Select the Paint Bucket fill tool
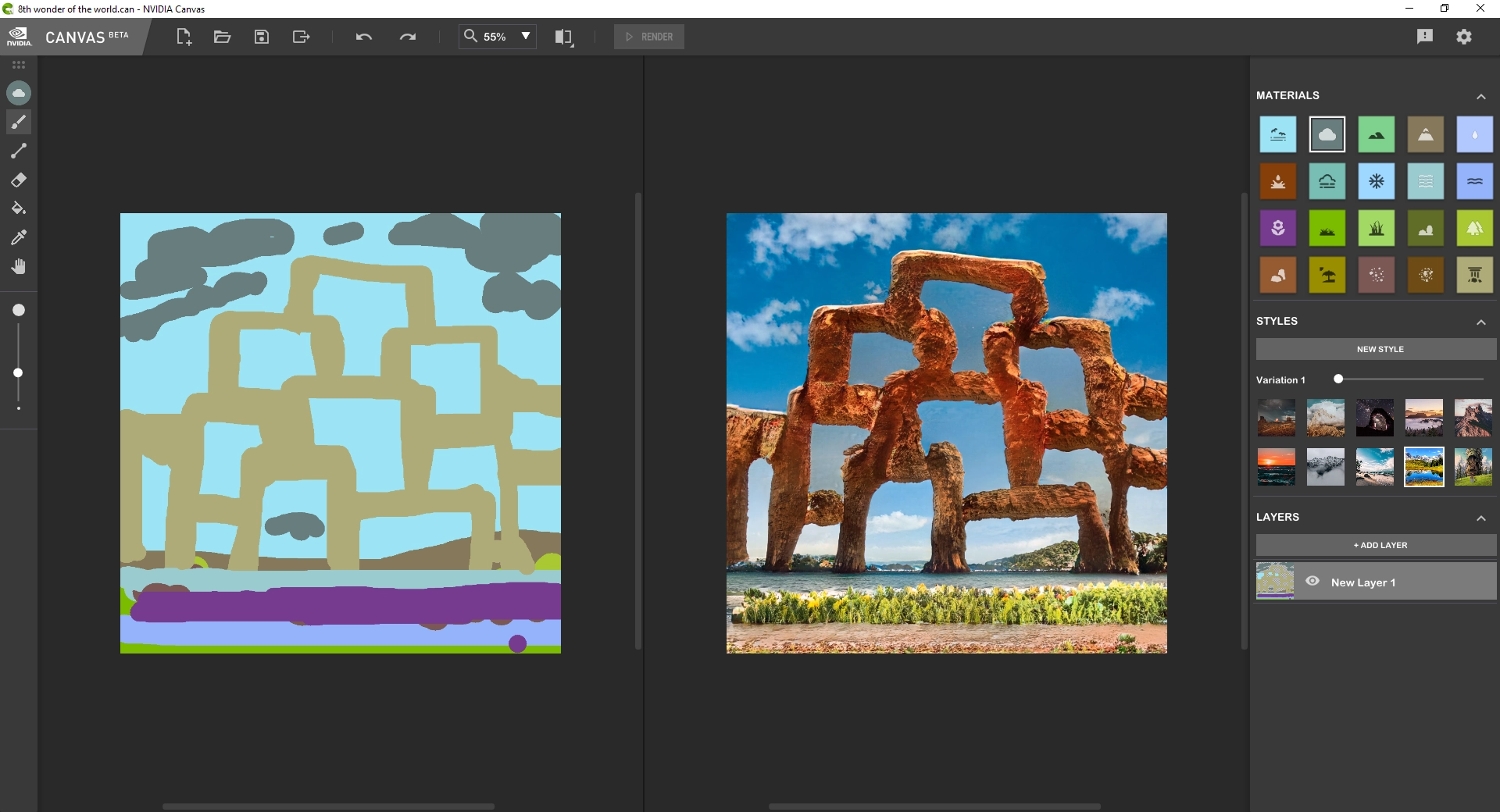 point(19,208)
